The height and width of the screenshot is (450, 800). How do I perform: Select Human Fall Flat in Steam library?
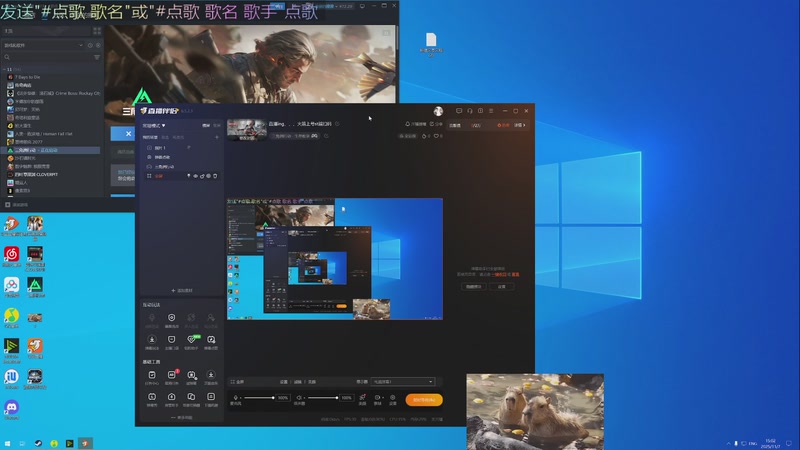pos(40,134)
